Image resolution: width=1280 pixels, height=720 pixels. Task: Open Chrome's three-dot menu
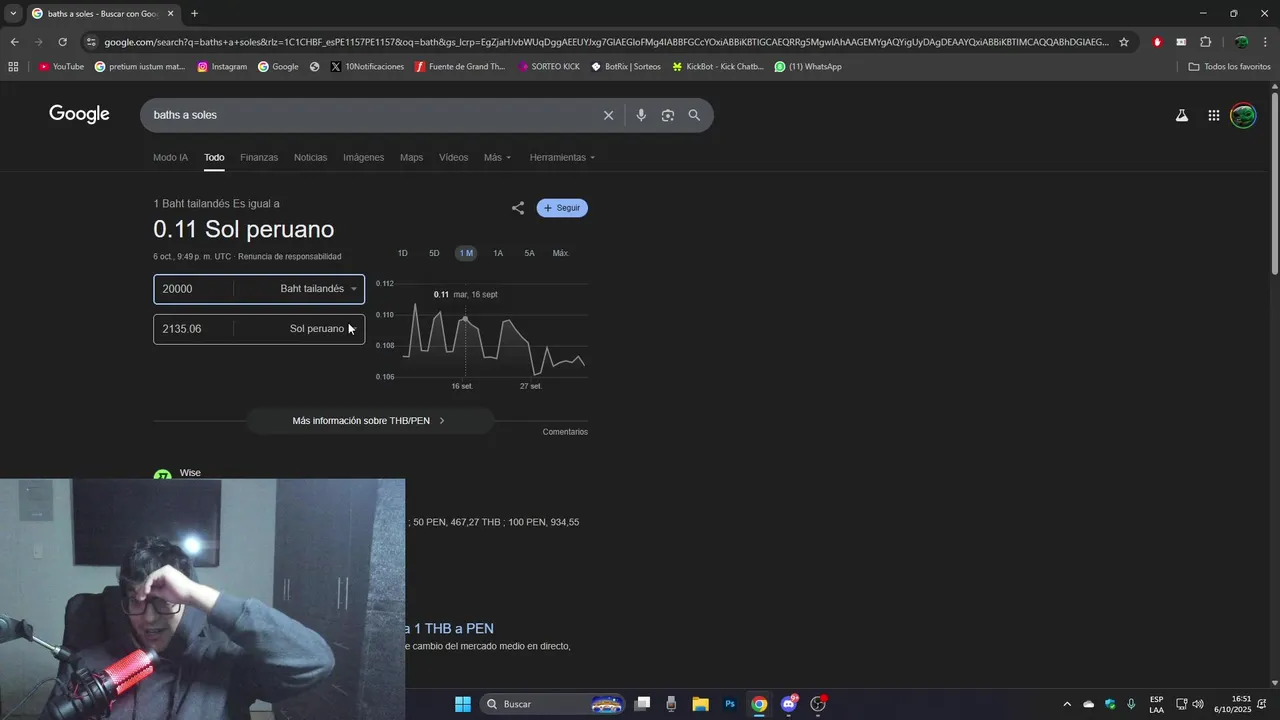point(1265,42)
